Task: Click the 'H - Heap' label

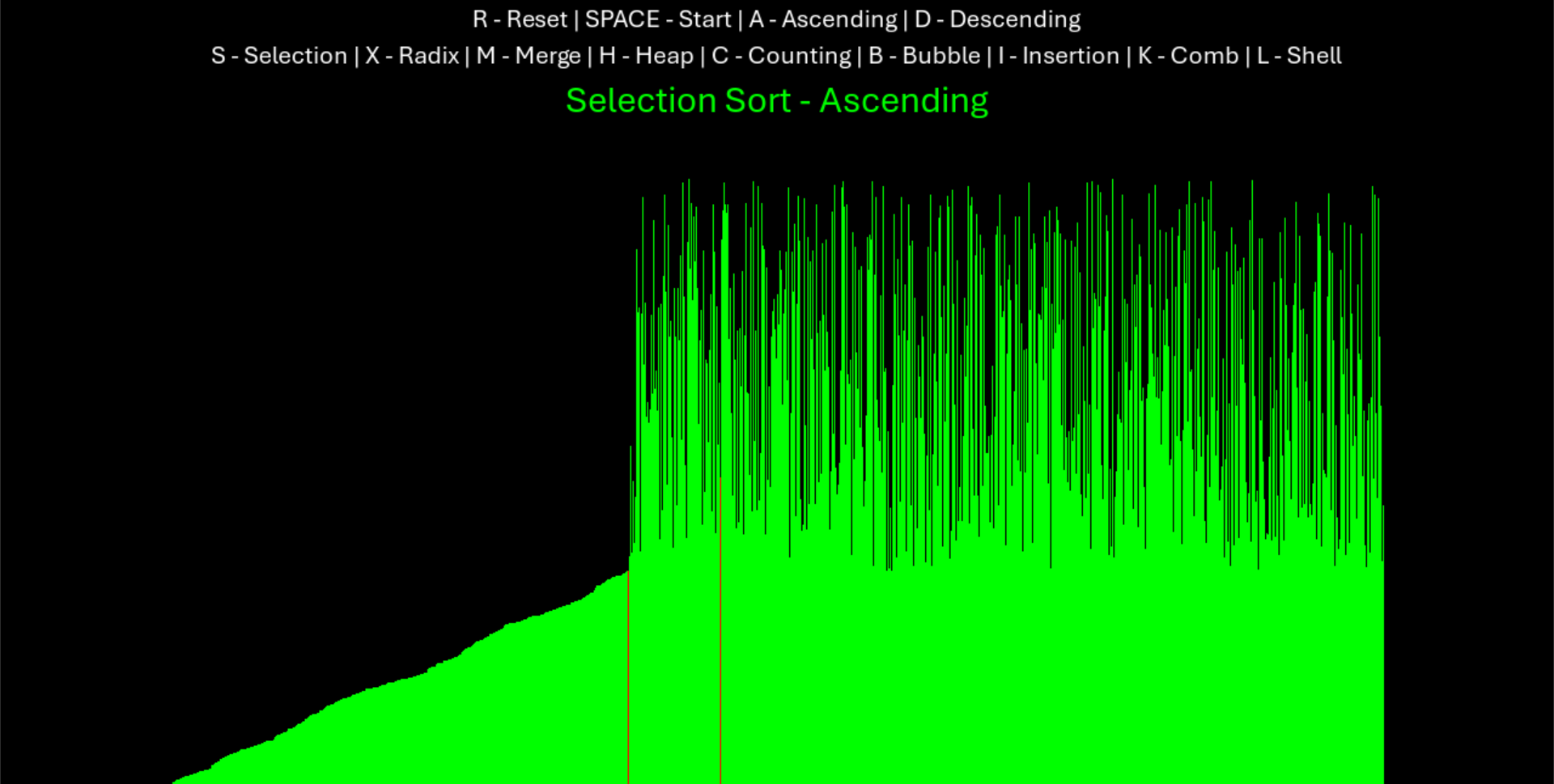Action: point(646,56)
